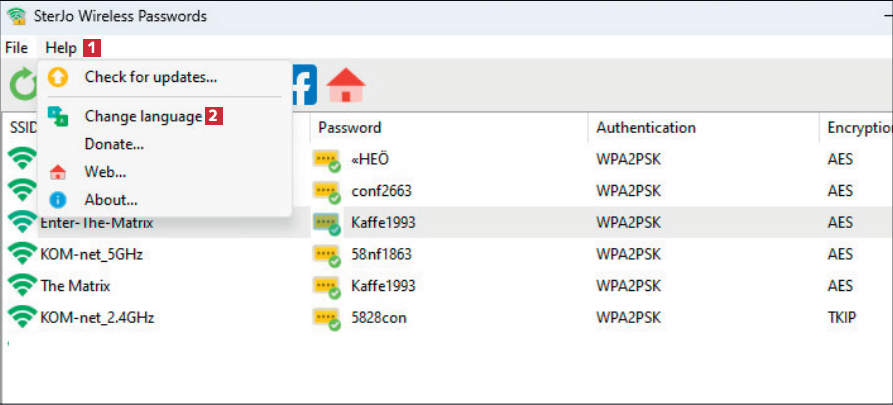Viewport: 893px width, 405px height.
Task: Open the Web menu entry
Action: point(105,172)
